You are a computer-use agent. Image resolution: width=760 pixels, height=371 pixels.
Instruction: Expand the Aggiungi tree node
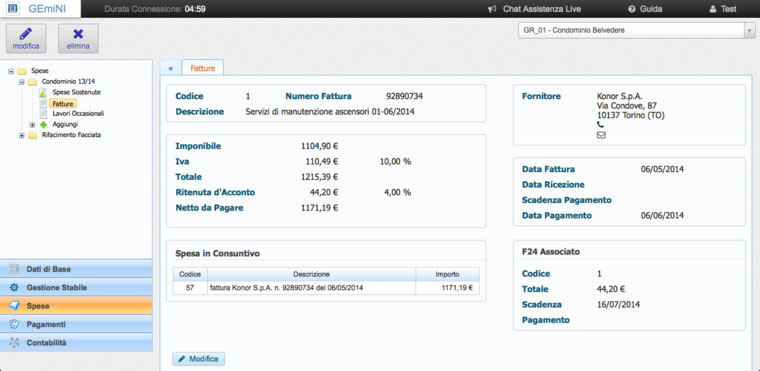32,125
